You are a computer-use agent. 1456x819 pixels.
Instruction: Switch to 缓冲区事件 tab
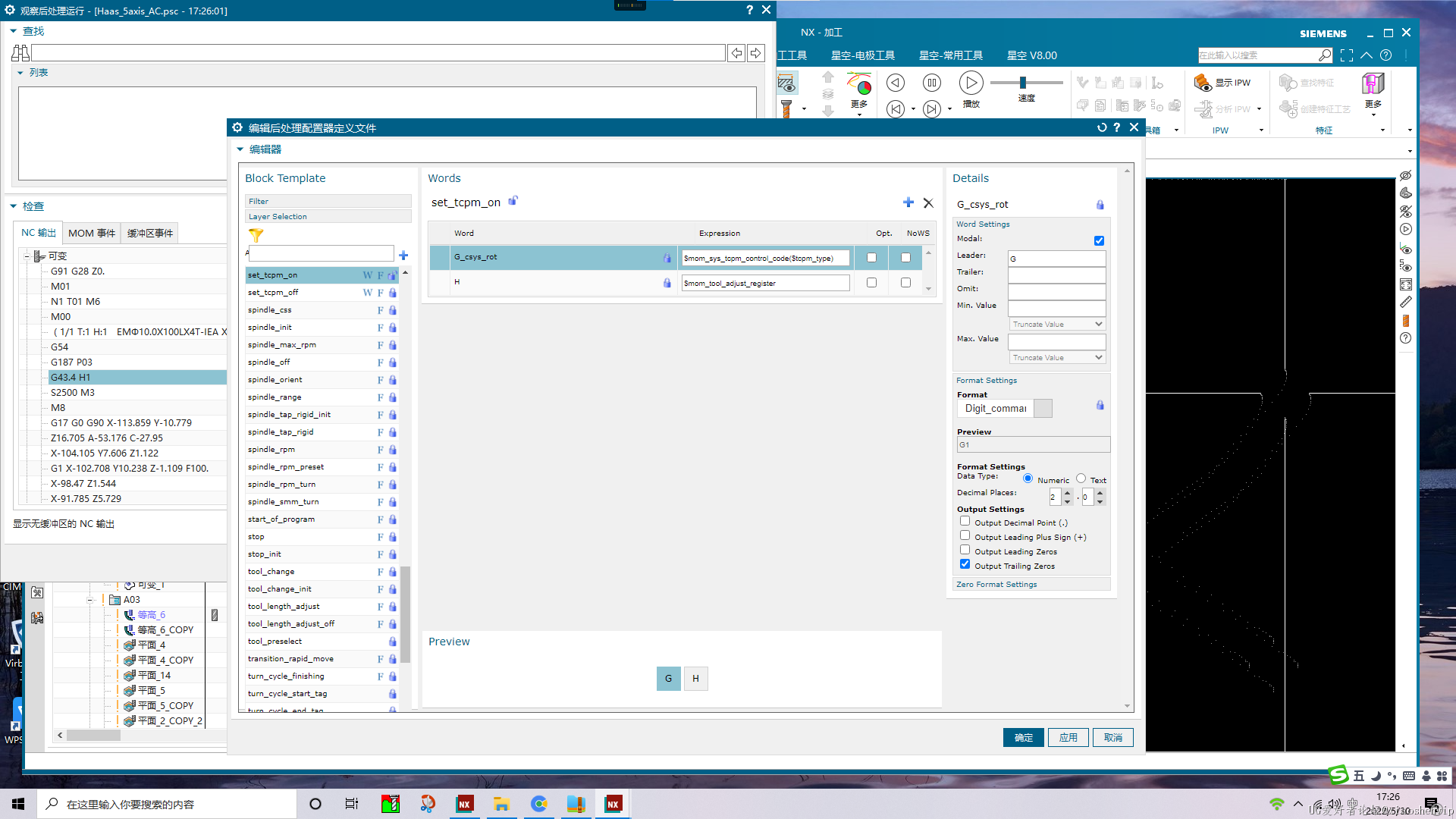pyautogui.click(x=150, y=233)
